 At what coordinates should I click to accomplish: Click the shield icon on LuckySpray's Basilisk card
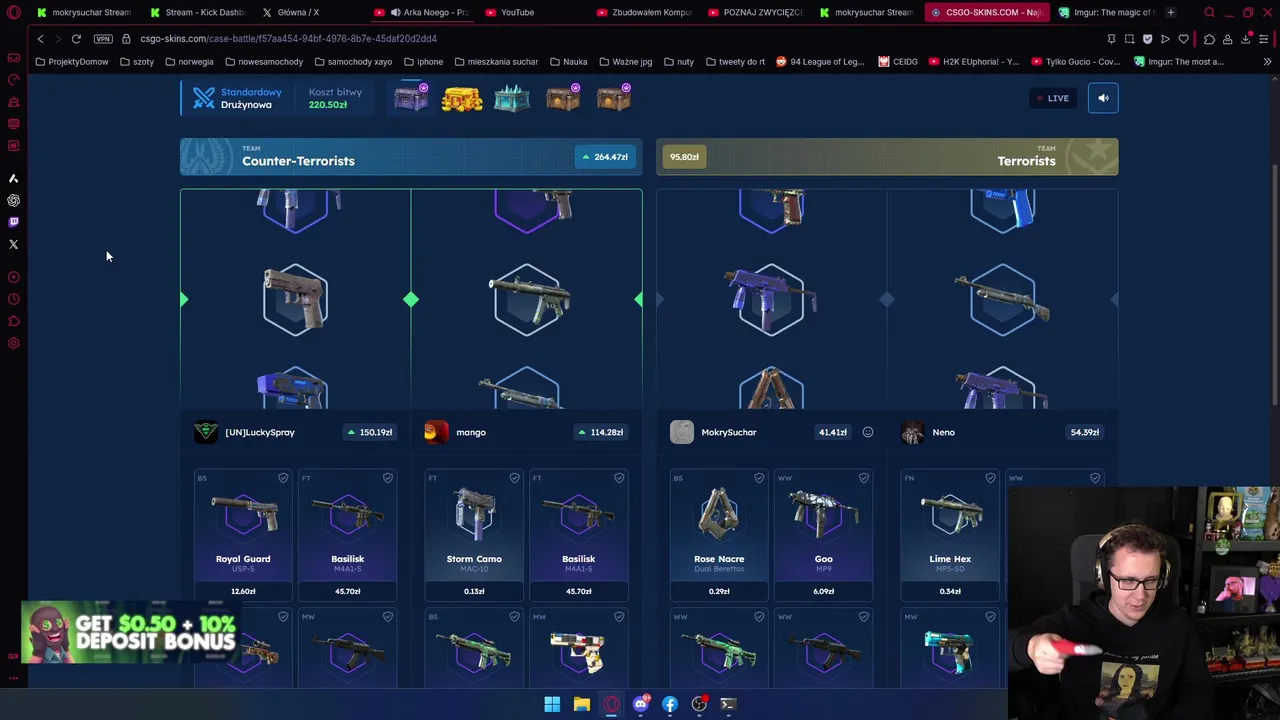388,479
